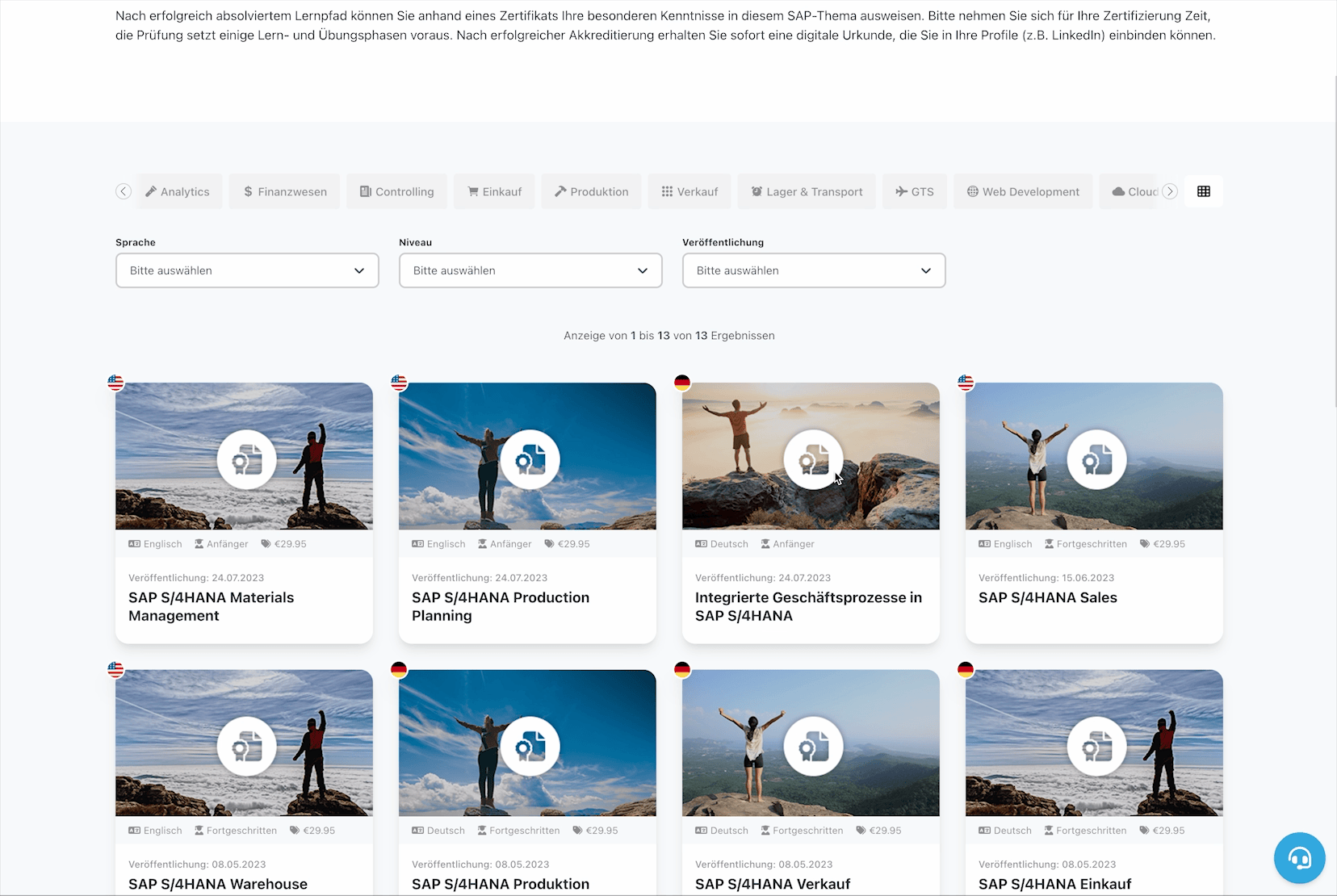This screenshot has width=1337, height=896.
Task: Open Integrierte Geschäftsprozesse in SAP S/4HANA title
Action: (808, 606)
